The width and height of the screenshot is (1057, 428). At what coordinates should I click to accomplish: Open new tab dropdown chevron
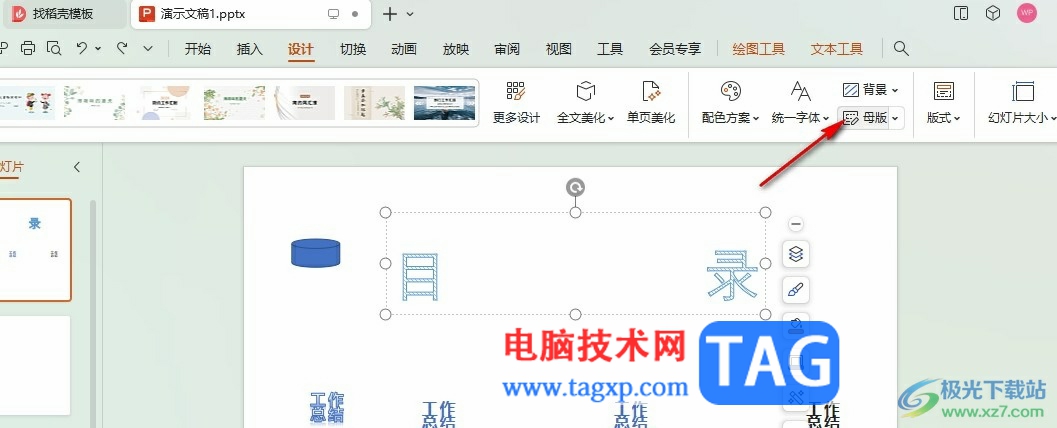(410, 14)
